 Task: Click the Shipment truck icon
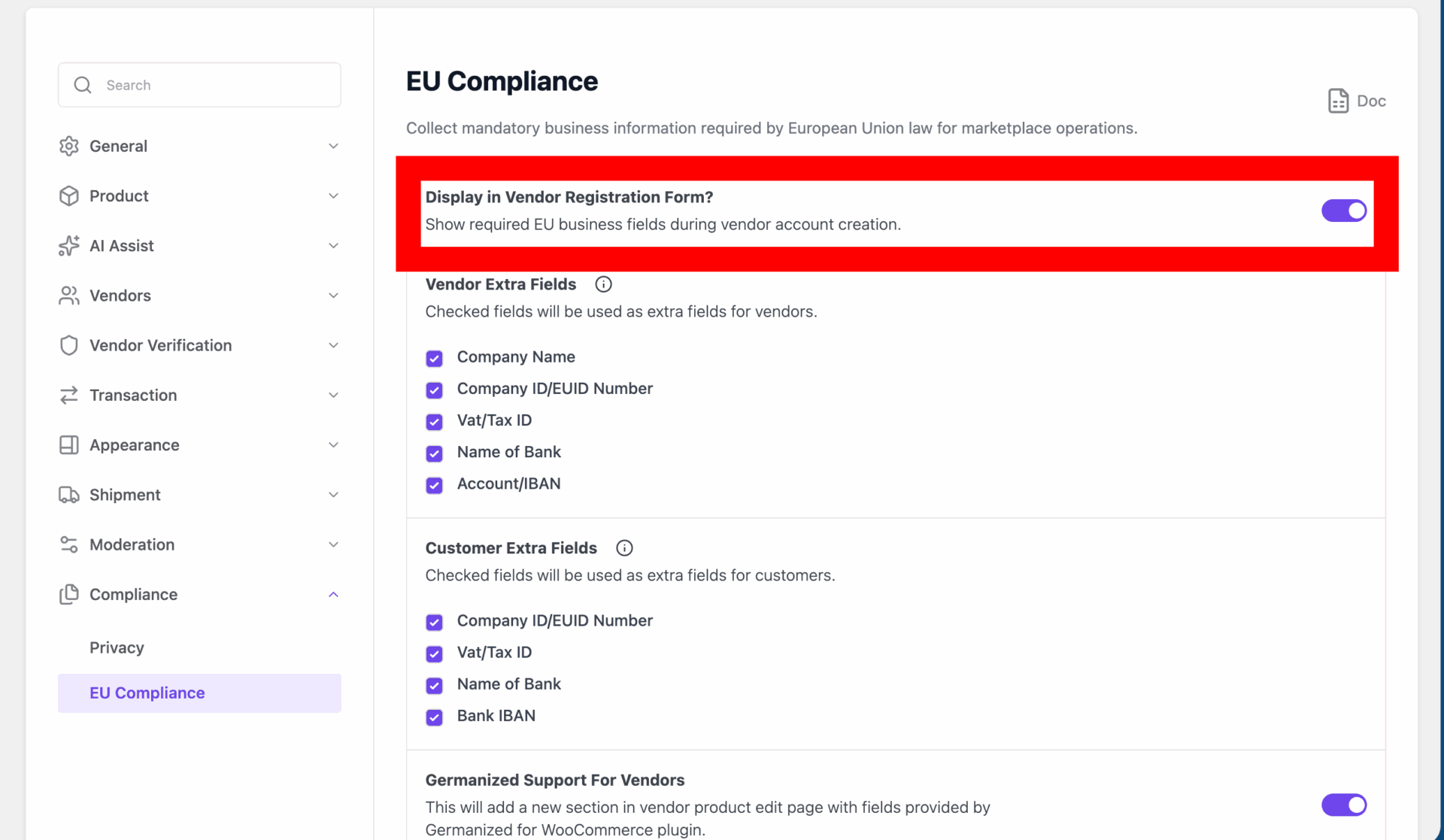(69, 495)
